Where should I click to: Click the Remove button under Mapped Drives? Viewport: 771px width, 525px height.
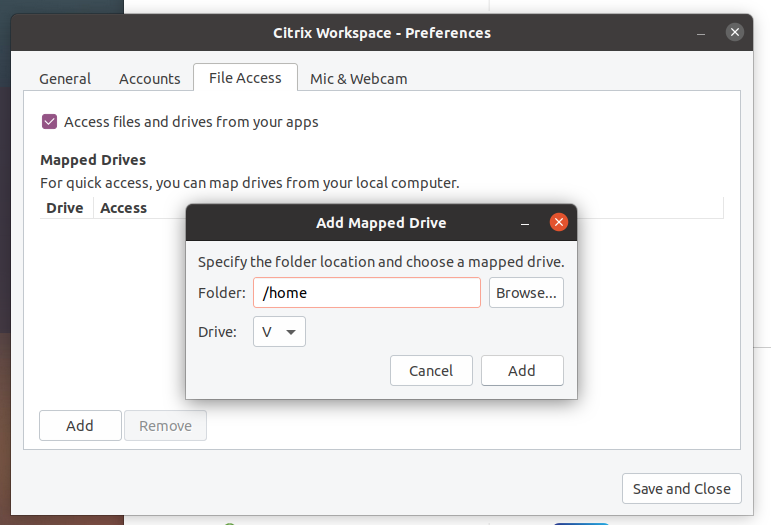(x=165, y=426)
